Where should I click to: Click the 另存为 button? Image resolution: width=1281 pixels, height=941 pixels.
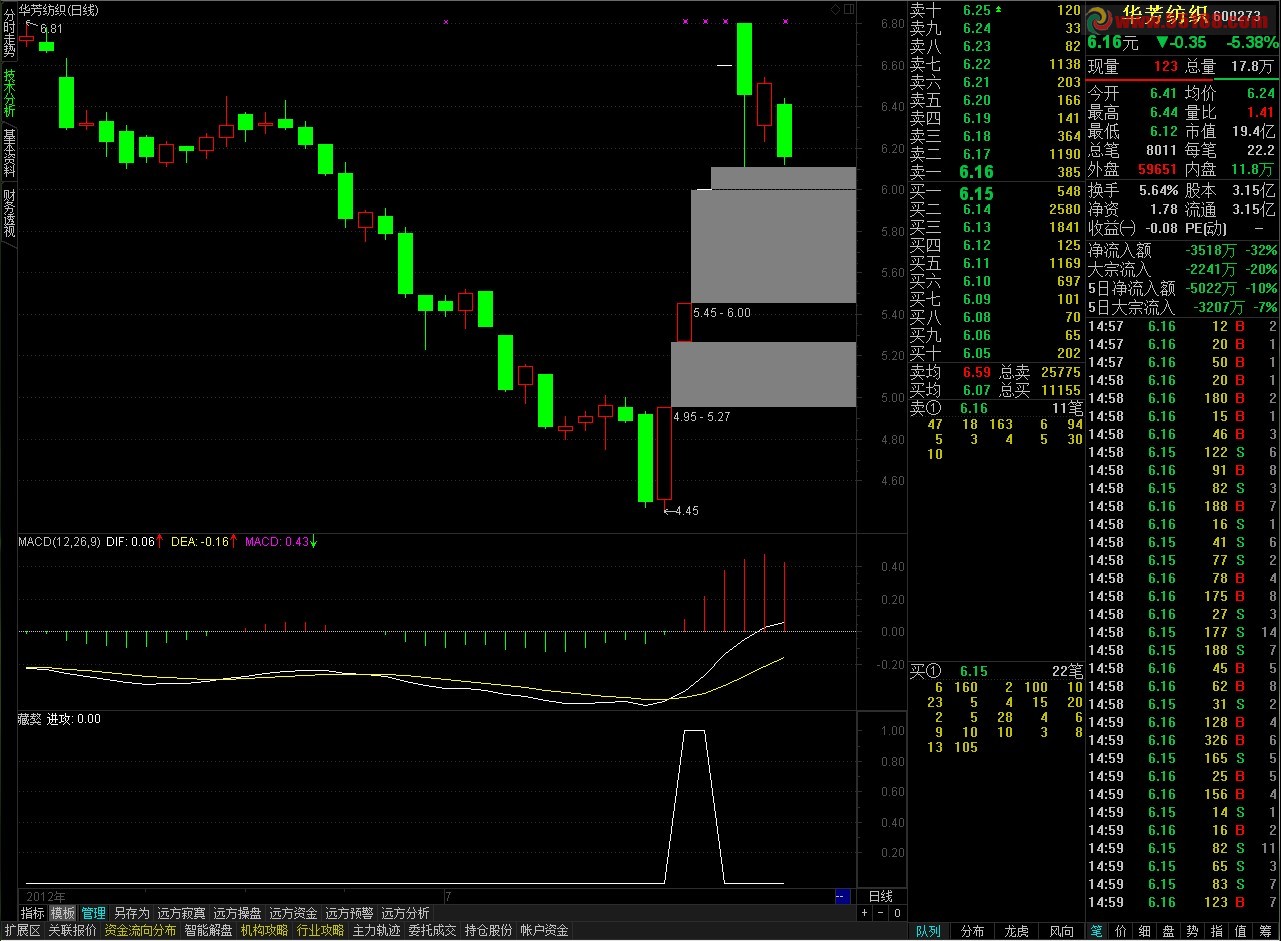(131, 913)
